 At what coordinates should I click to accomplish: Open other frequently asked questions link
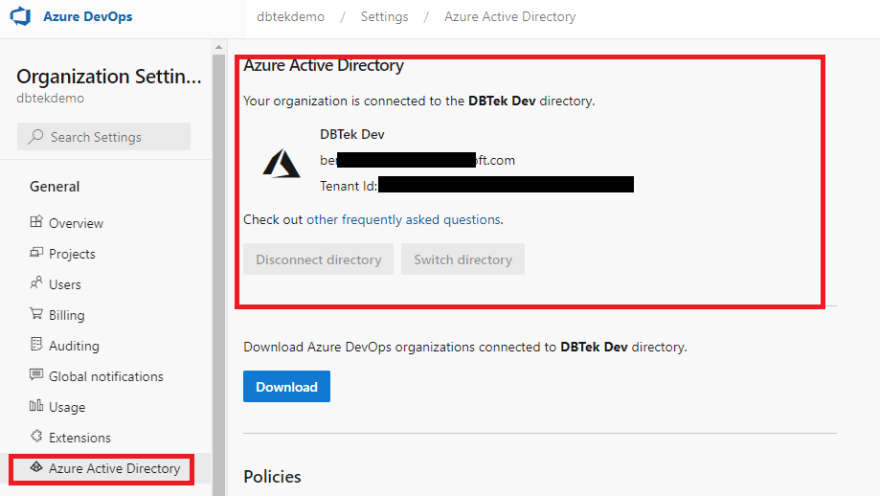(x=404, y=219)
